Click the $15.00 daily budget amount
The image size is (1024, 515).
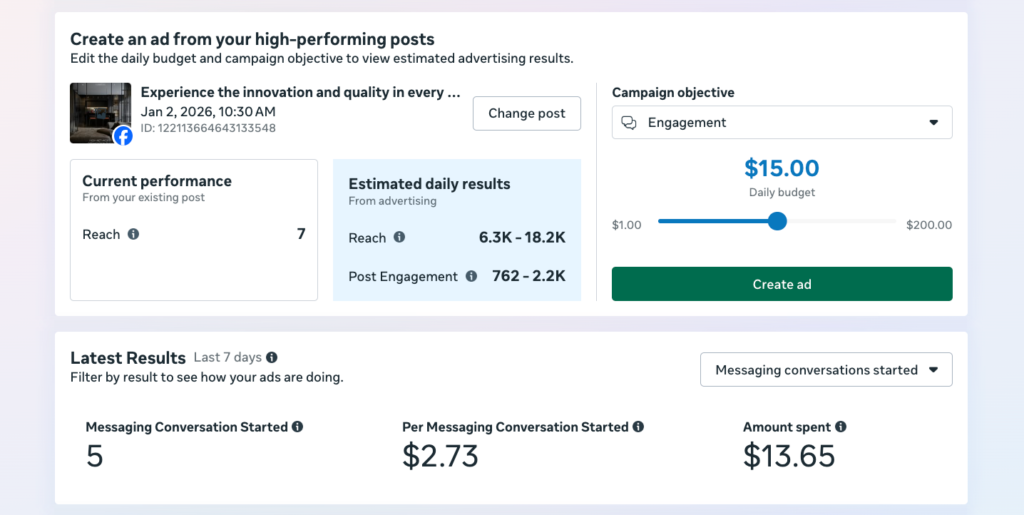pyautogui.click(x=782, y=168)
